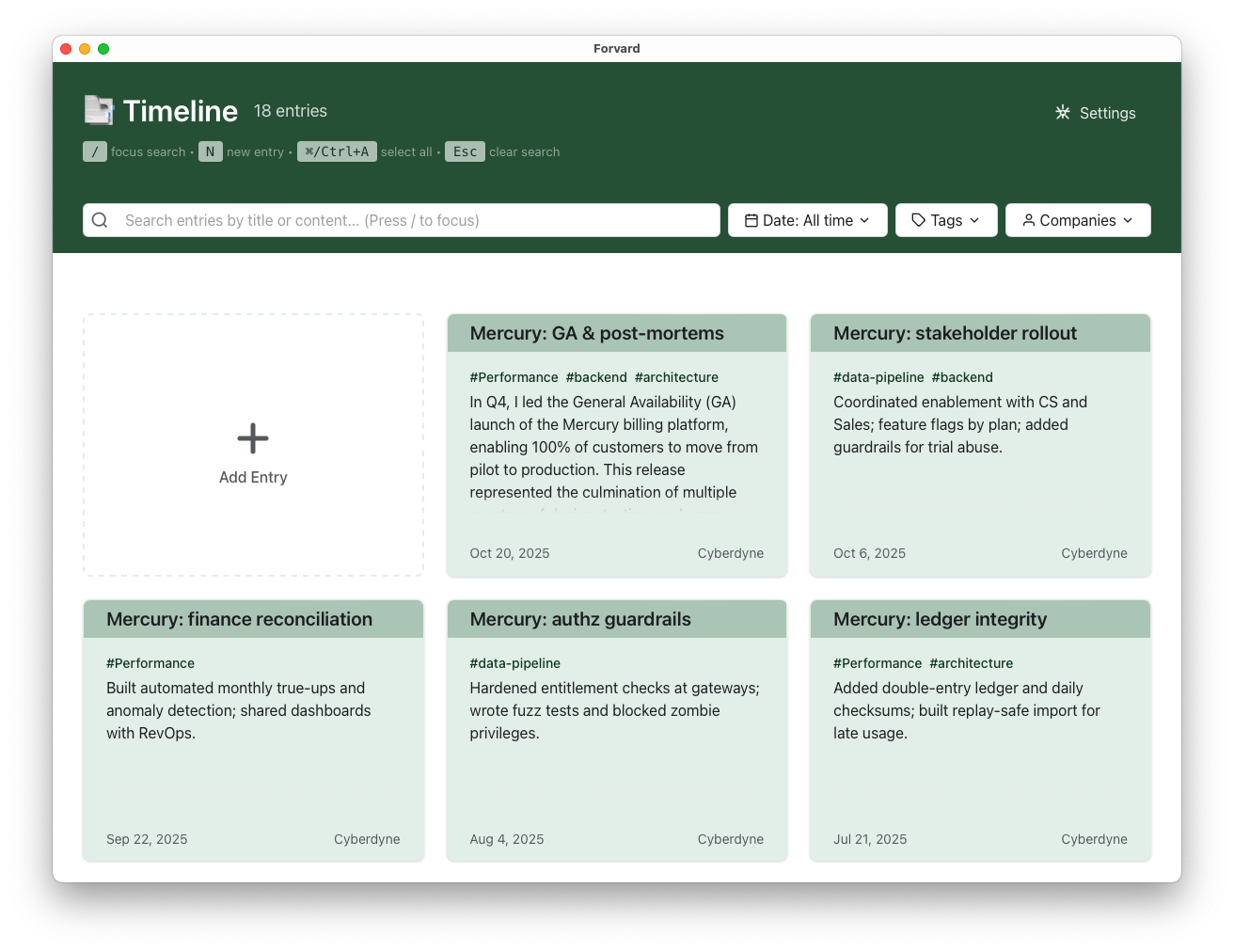Toggle the #Performance tag on finance reconciliation card
1234x952 pixels.
(150, 663)
